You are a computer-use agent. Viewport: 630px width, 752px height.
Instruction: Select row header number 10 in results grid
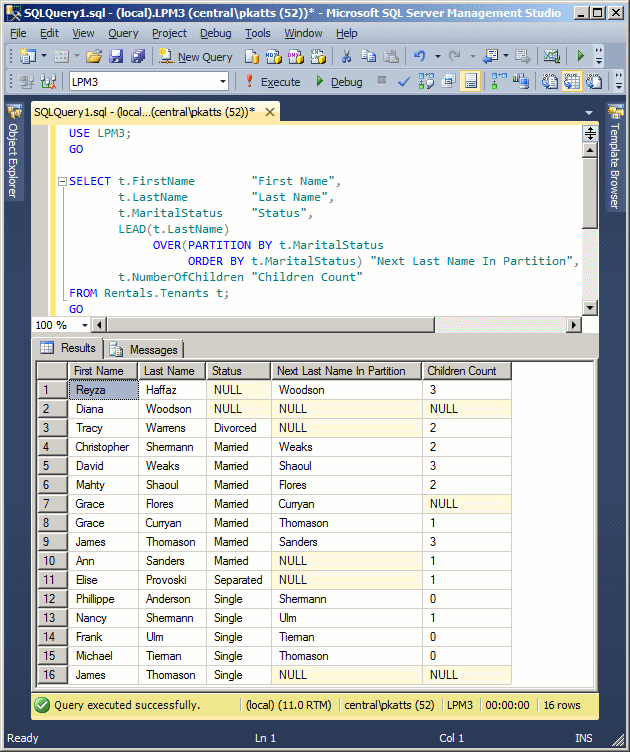(52, 561)
